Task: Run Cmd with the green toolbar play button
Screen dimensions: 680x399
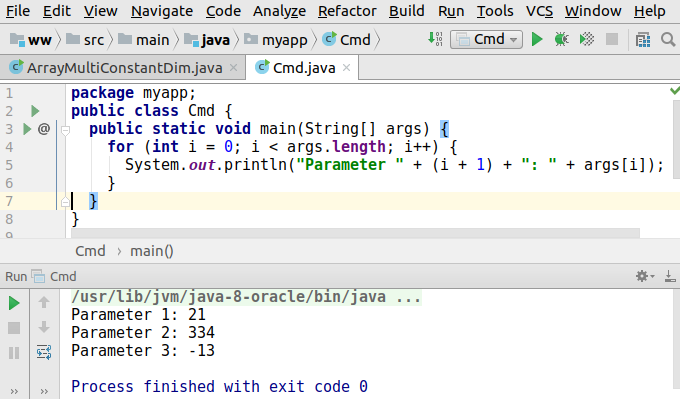Action: pyautogui.click(x=537, y=39)
